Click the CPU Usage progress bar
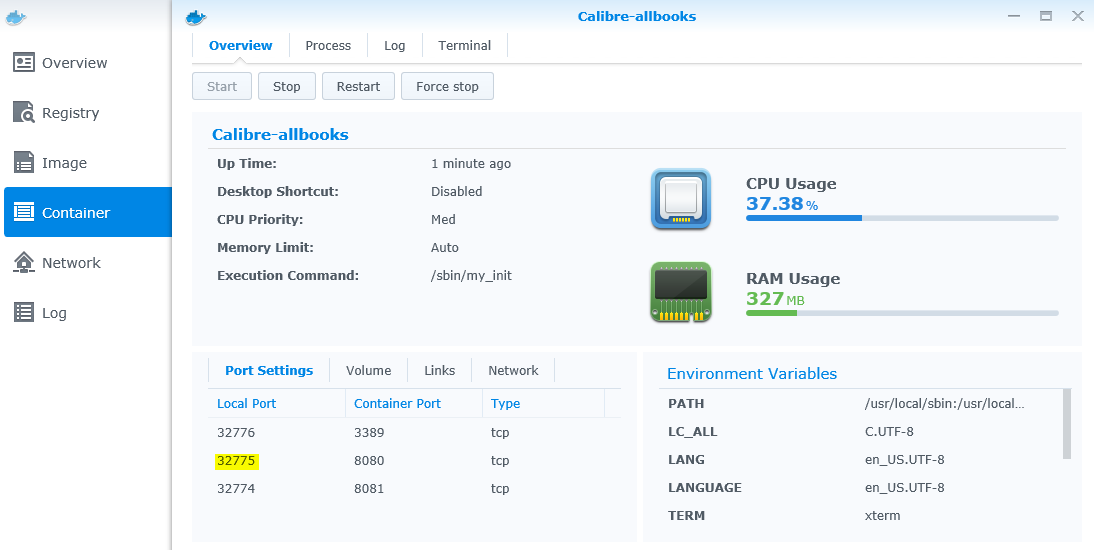Image resolution: width=1094 pixels, height=550 pixels. [902, 218]
